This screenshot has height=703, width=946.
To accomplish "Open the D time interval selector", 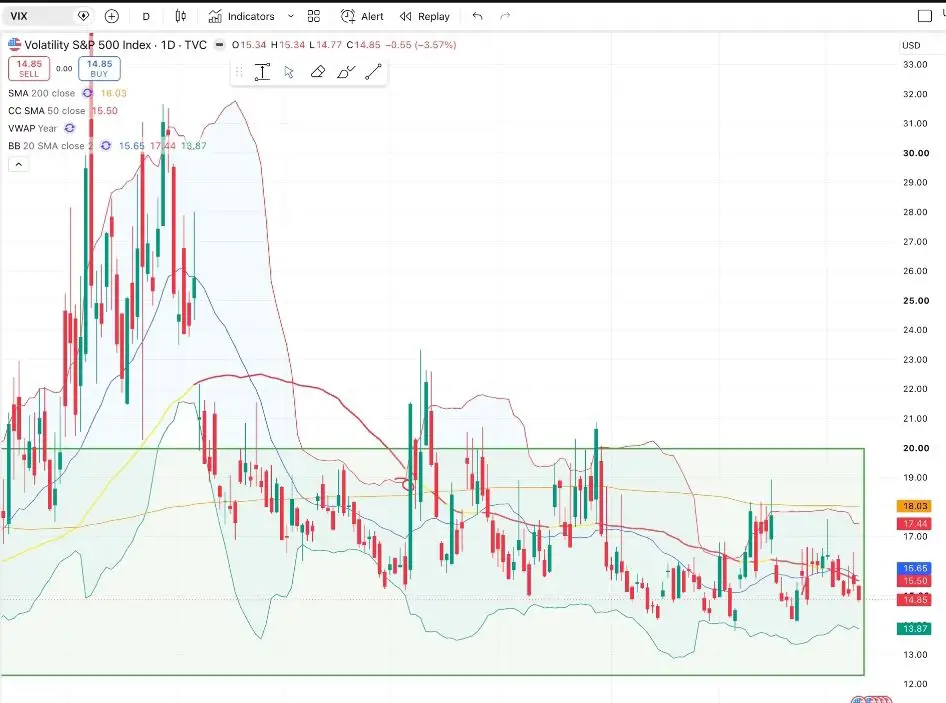I will (146, 16).
